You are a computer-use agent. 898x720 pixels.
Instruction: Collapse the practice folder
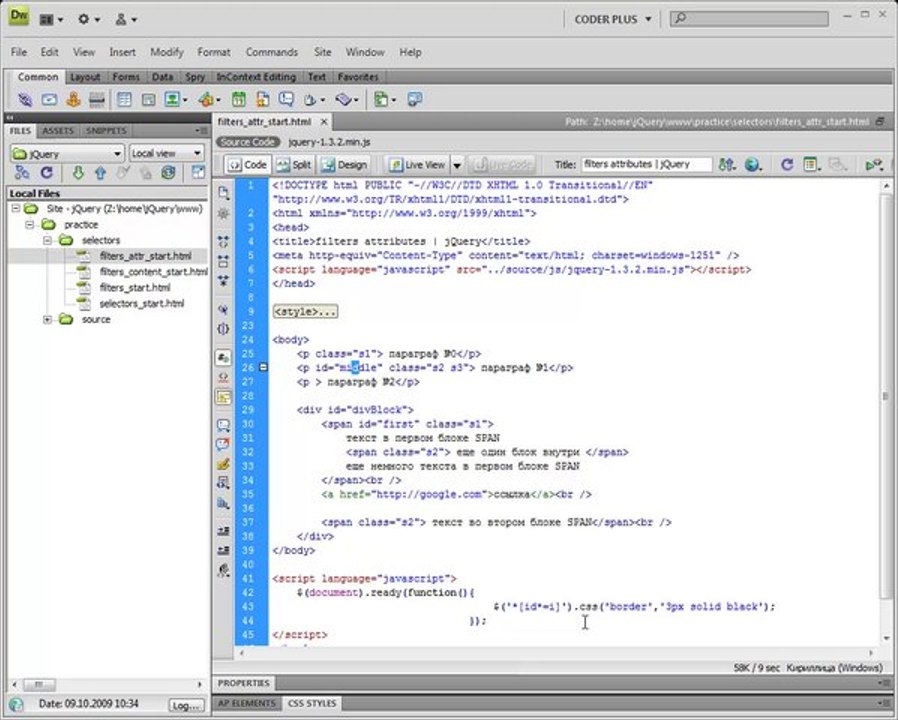tap(29, 225)
